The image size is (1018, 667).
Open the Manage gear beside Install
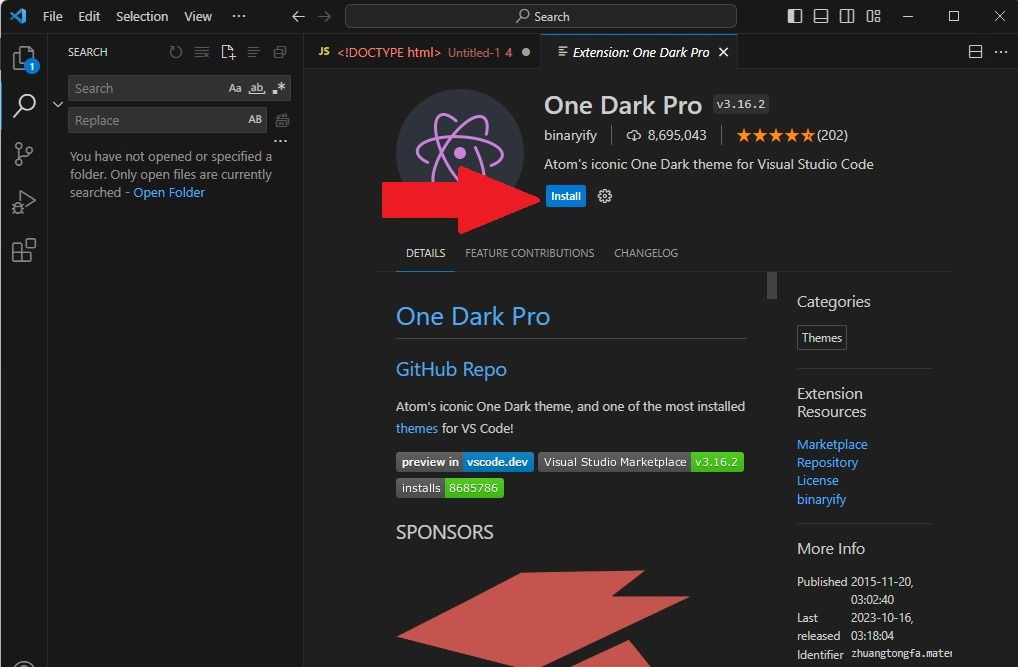coord(604,196)
